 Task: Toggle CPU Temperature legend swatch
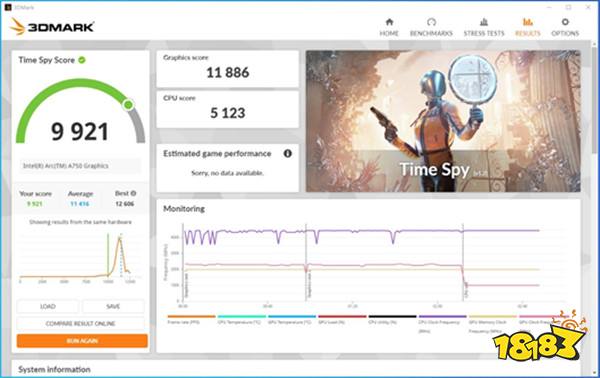[x=241, y=316]
